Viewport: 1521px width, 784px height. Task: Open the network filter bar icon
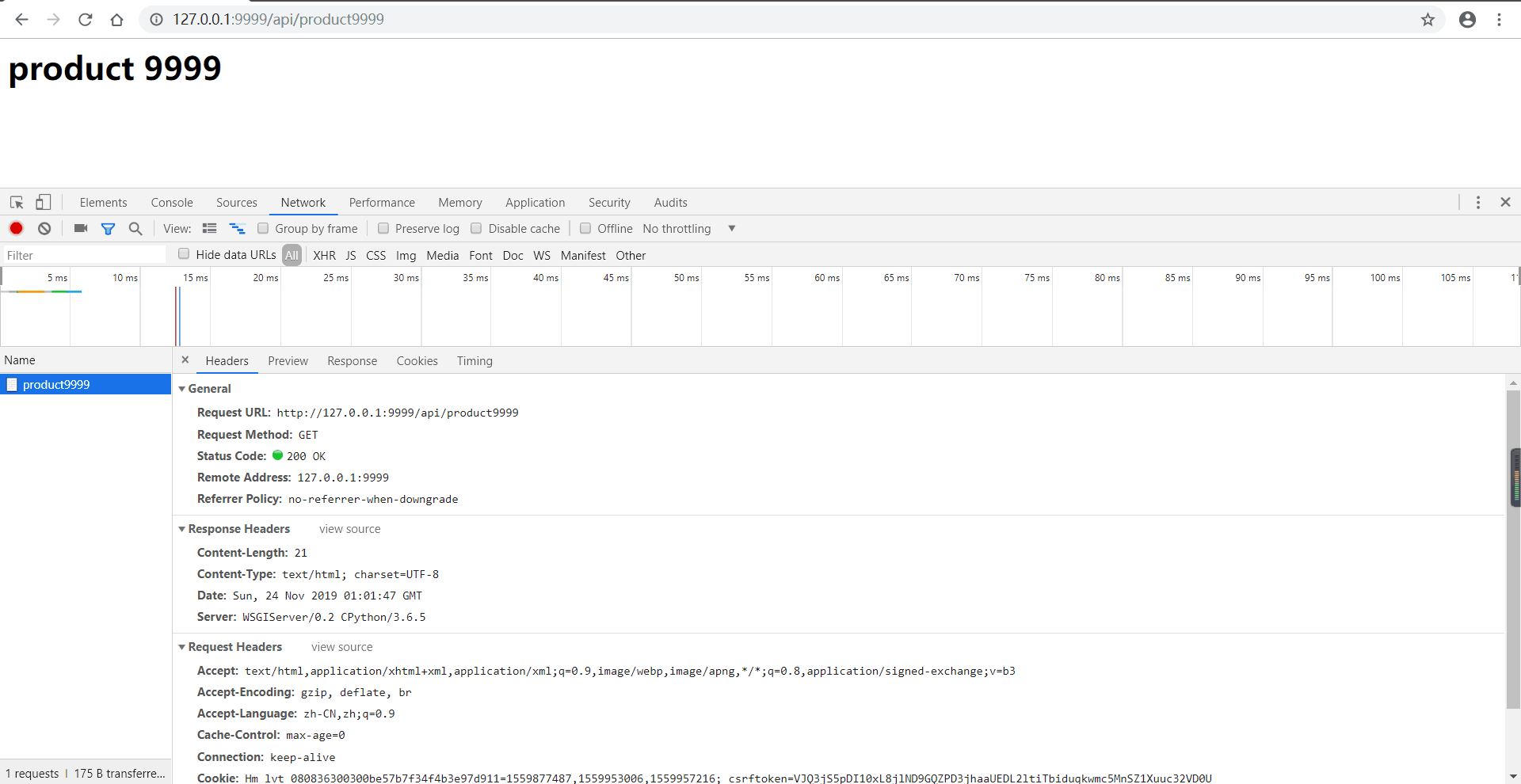[109, 228]
